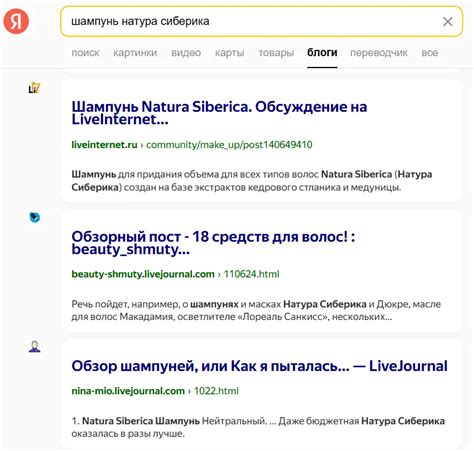Click snippet mentioning масле для волос Макадамия
474x451 pixels.
(256, 310)
